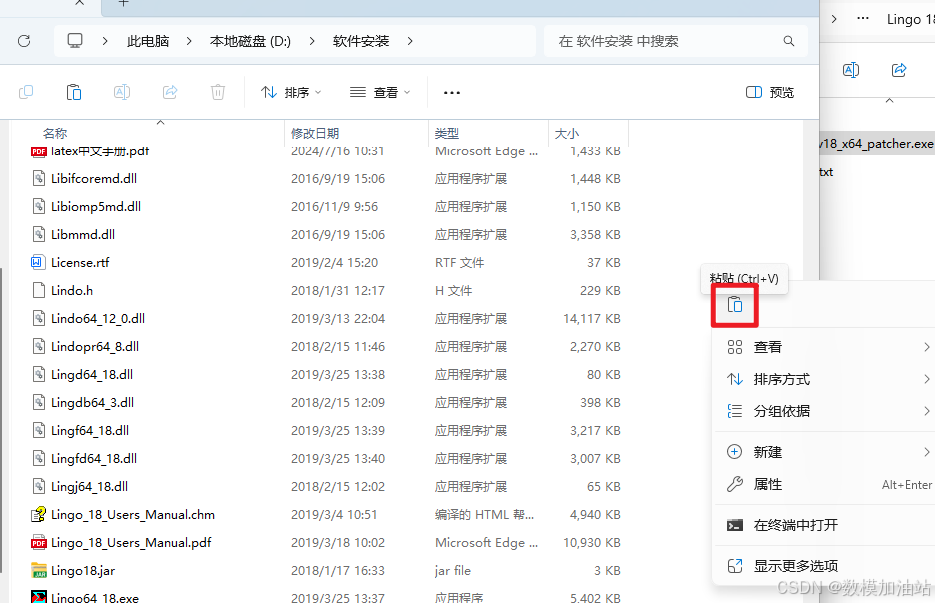Open the 分组依据 context menu entry
The width and height of the screenshot is (935, 603).
tap(825, 411)
